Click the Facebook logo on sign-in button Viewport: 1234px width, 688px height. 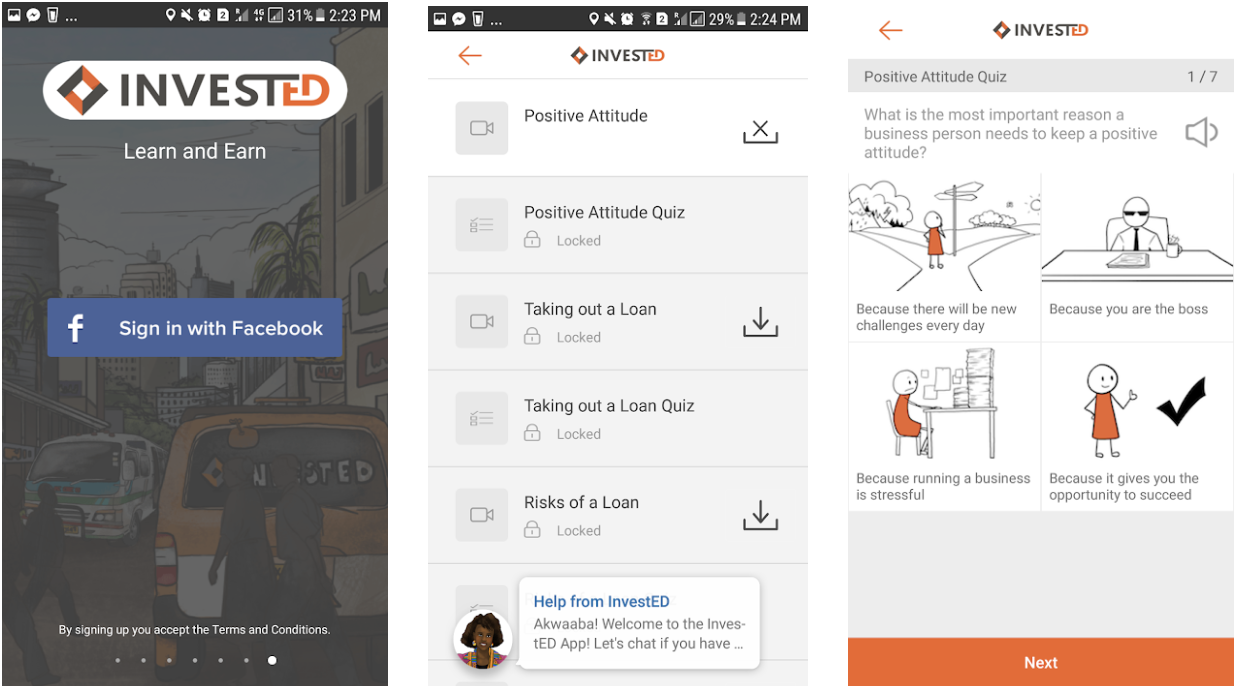(75, 328)
